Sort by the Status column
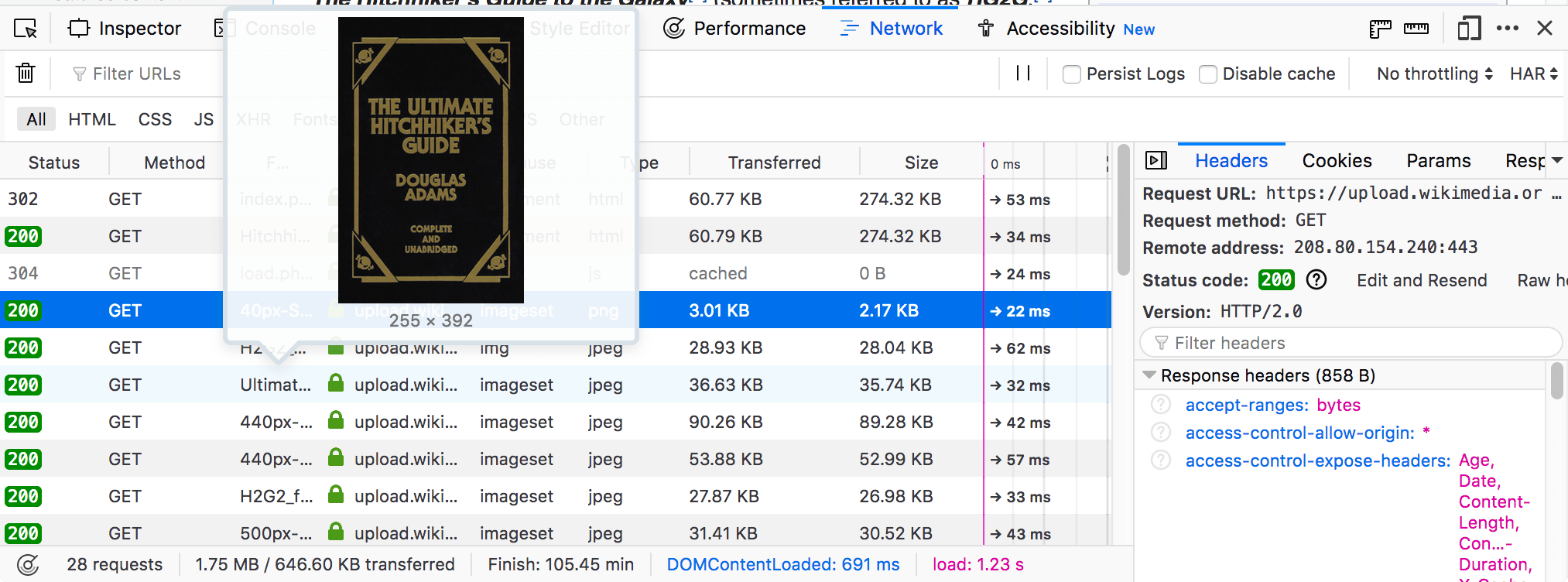Screen dimensions: 1568x582 coord(54,163)
